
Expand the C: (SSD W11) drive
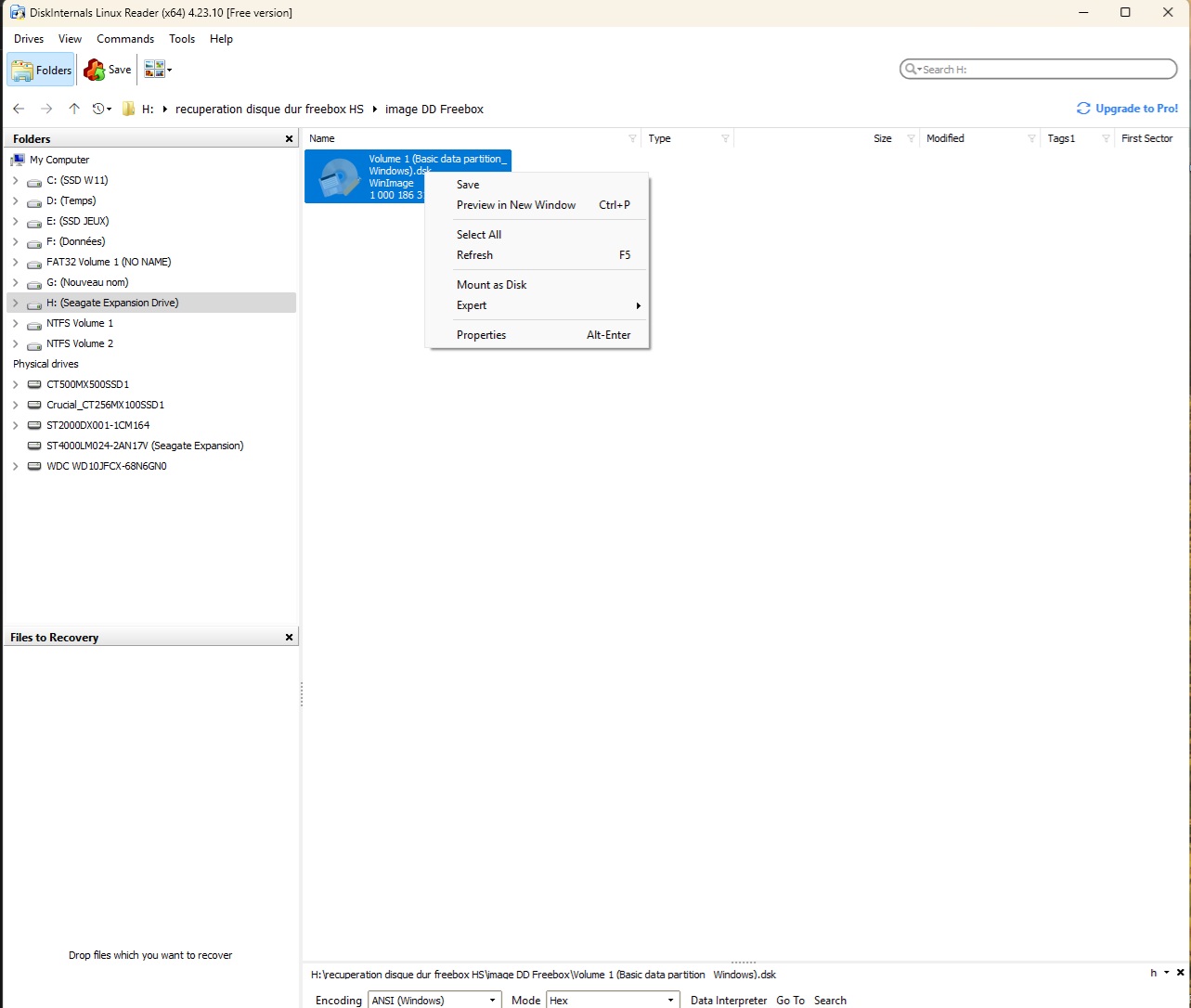point(16,180)
